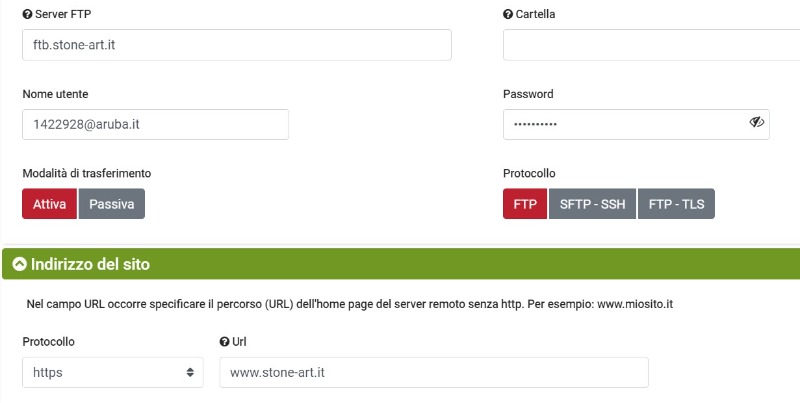Click the Url help question icon
This screenshot has width=800, height=403.
[225, 342]
